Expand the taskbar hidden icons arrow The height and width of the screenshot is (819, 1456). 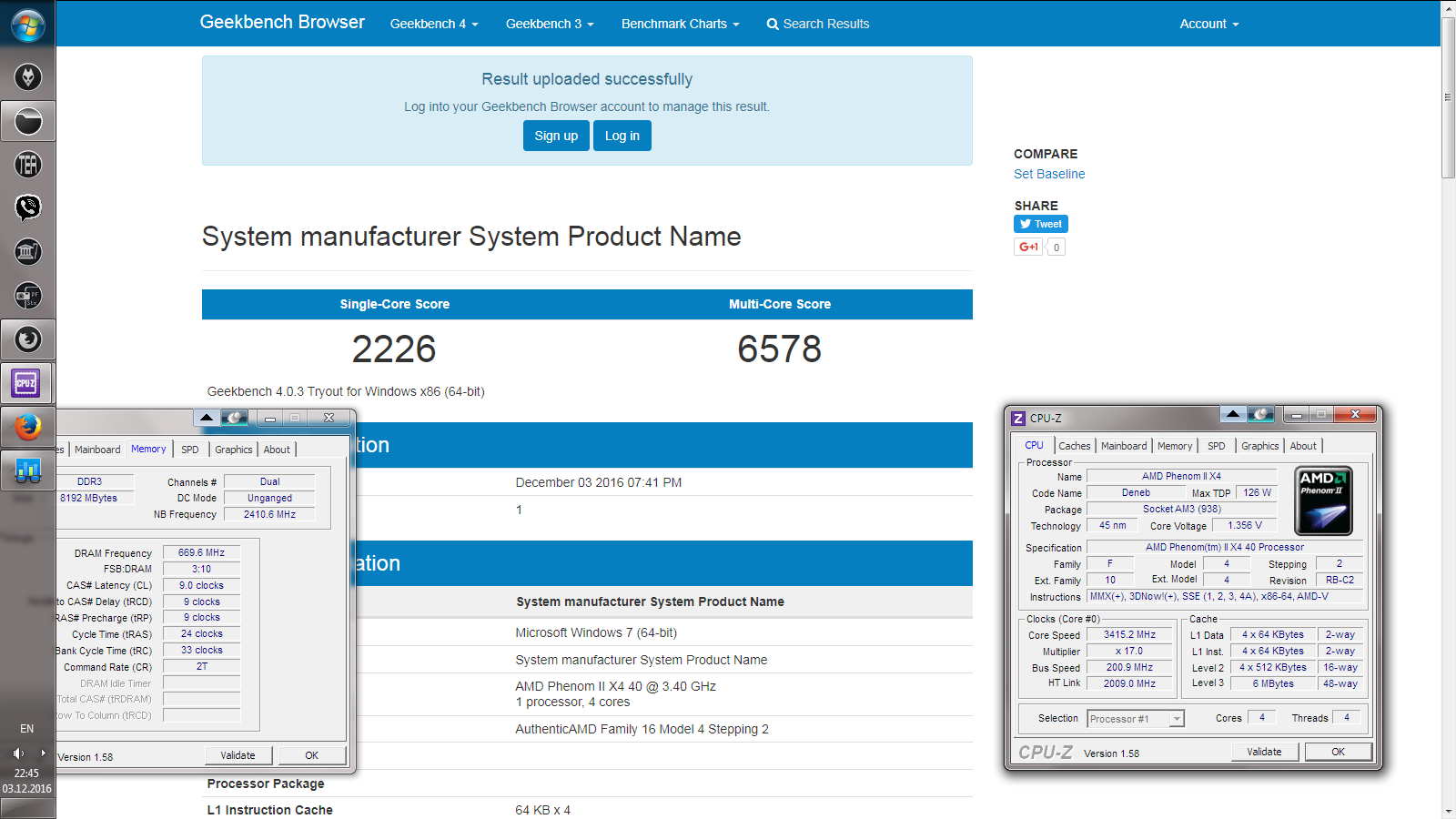(43, 753)
